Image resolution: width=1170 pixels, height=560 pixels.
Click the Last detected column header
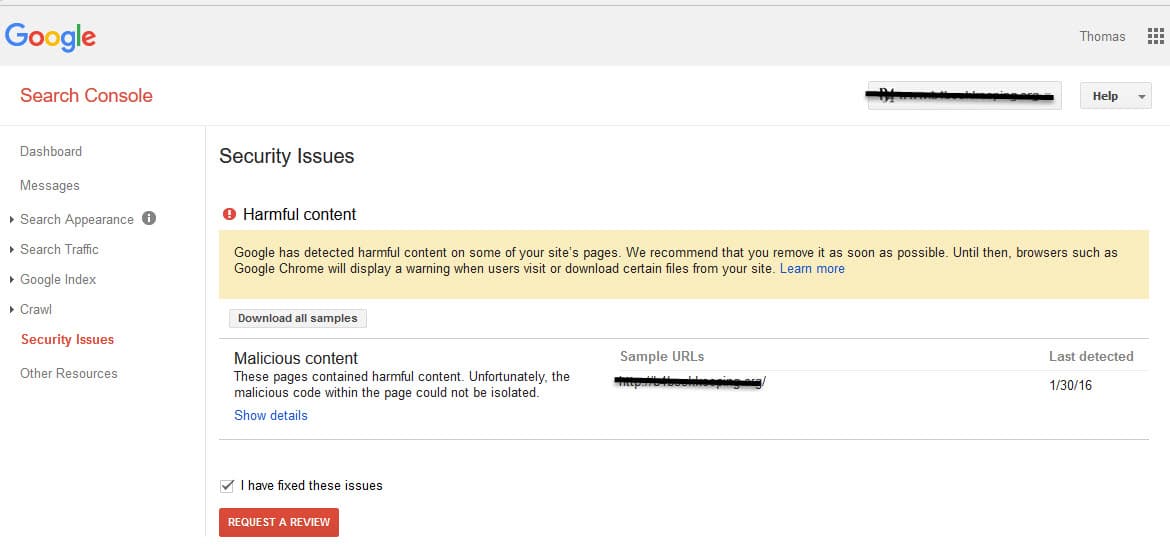tap(1091, 356)
